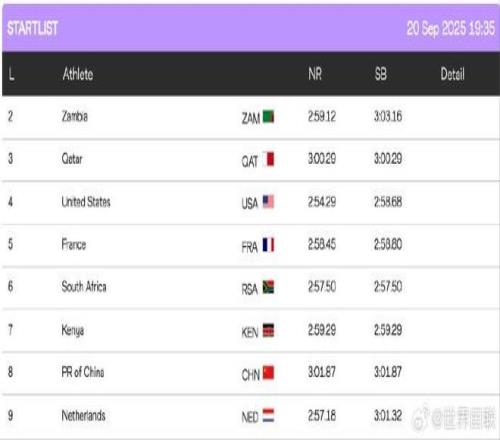Click the South Africa flag icon
Screen dimensions: 500x440
[x=268, y=287]
